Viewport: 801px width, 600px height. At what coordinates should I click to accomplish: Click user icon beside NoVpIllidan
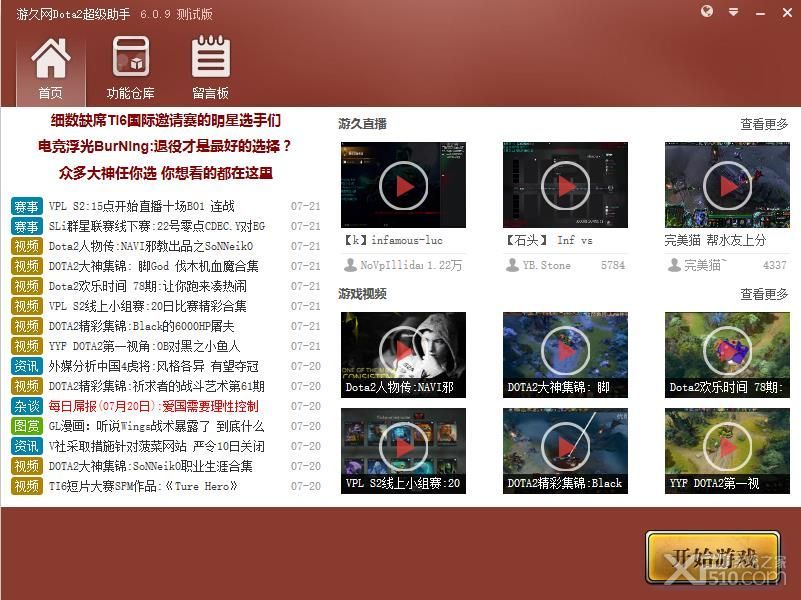tap(350, 265)
